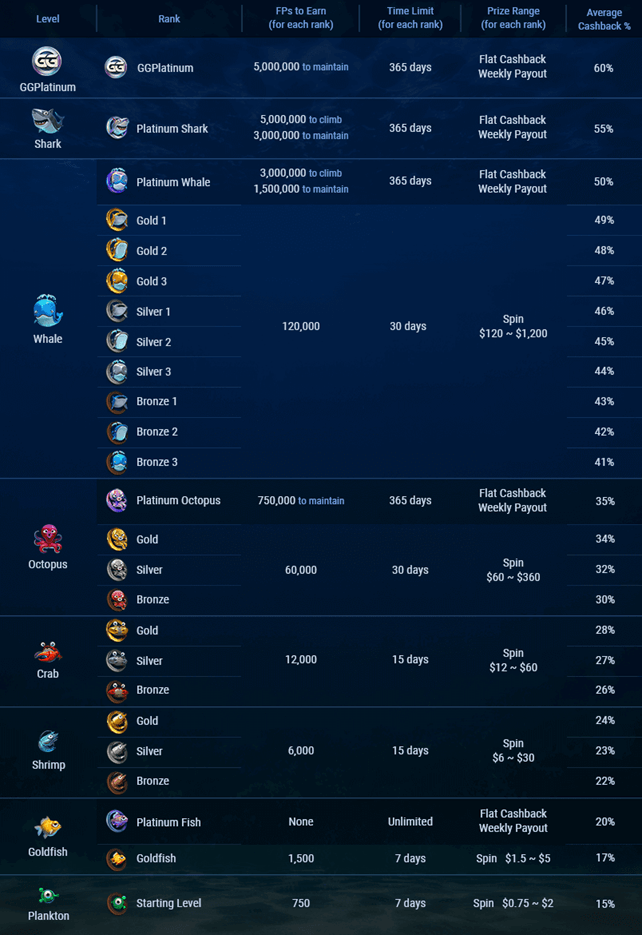
Task: Select the Whale level icon
Action: click(48, 311)
